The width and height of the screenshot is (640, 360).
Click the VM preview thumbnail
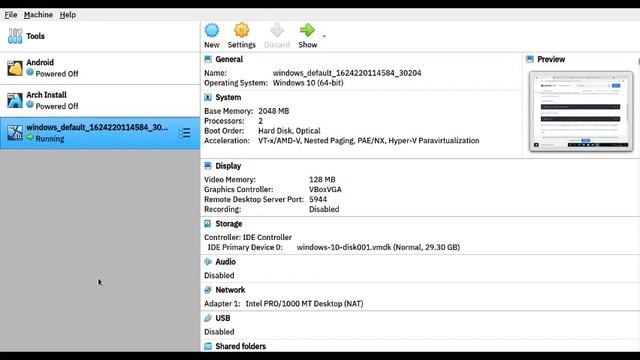tap(581, 111)
